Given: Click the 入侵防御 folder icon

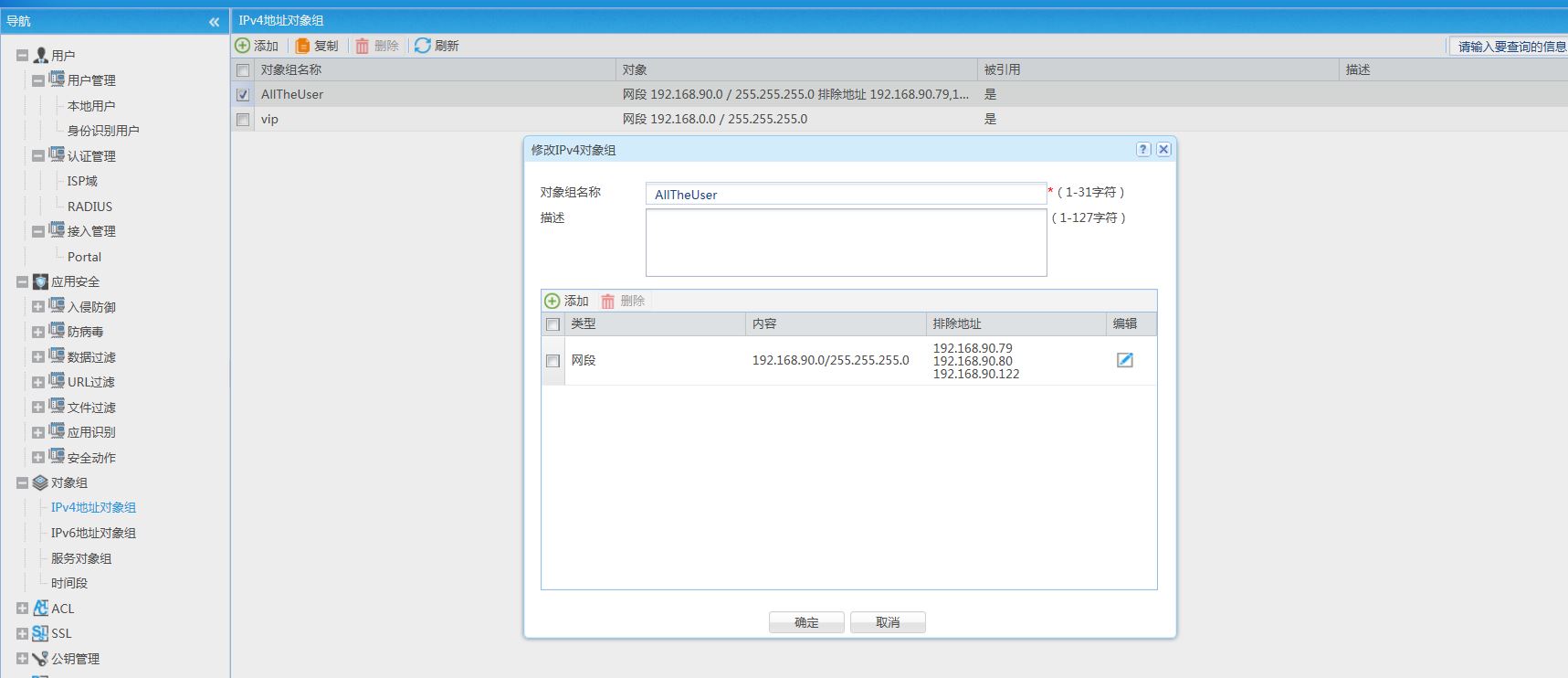Looking at the screenshot, I should (57, 306).
